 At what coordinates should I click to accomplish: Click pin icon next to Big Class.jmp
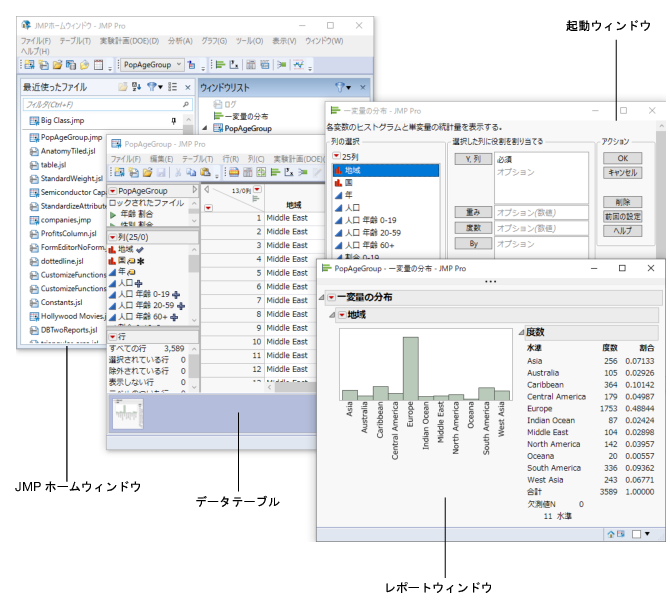pyautogui.click(x=173, y=121)
